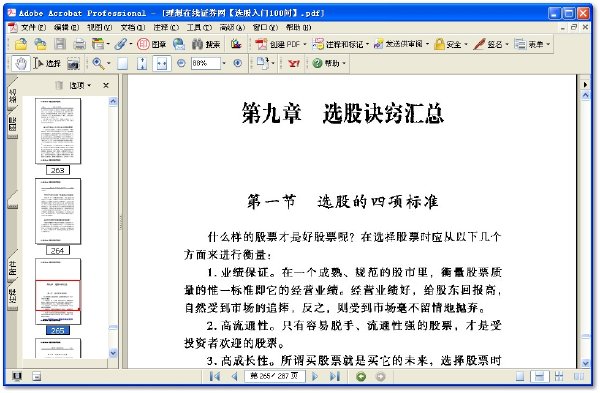The width and height of the screenshot is (600, 393).
Task: Click the 发送供审阅 button
Action: 398,44
